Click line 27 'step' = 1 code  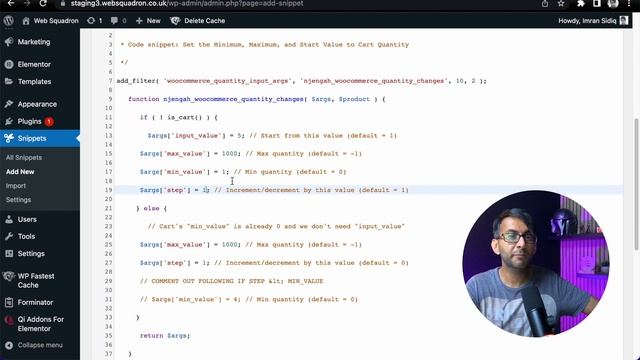pos(274,263)
